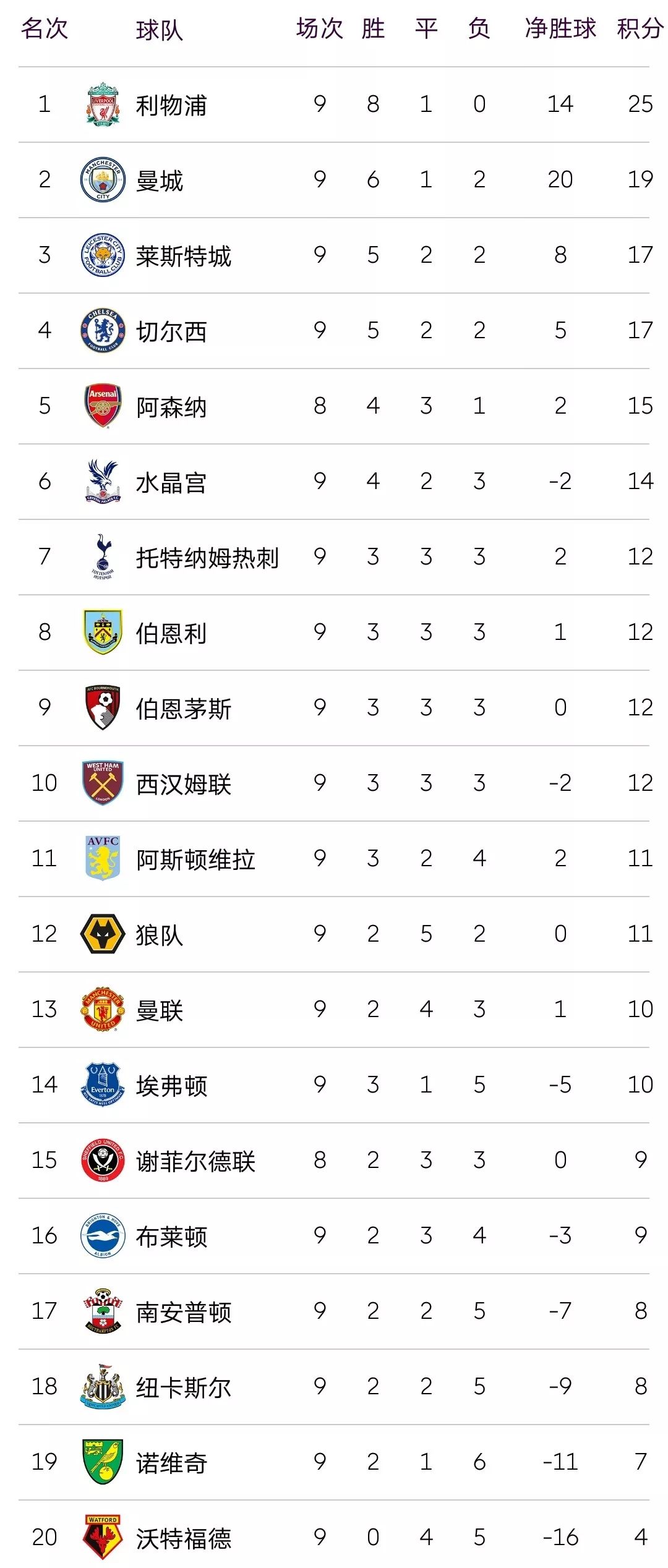Click the Leicester City fox crest

click(x=103, y=255)
